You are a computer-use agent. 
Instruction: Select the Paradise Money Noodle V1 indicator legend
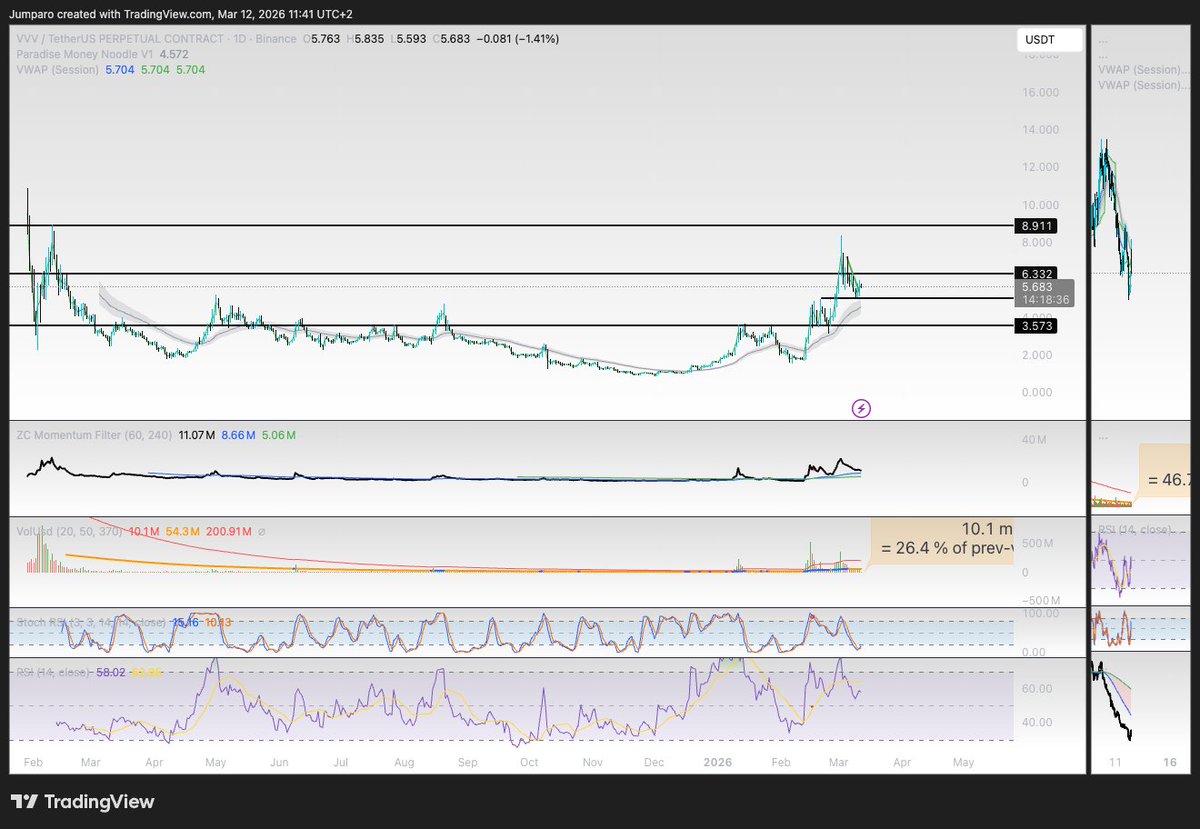(x=83, y=54)
